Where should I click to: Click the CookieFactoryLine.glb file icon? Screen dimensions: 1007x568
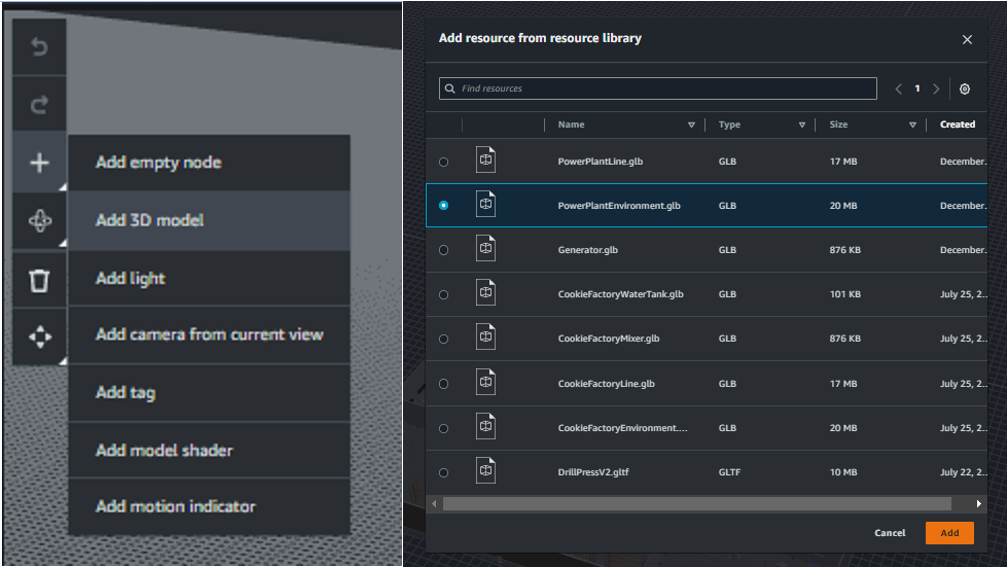[486, 382]
